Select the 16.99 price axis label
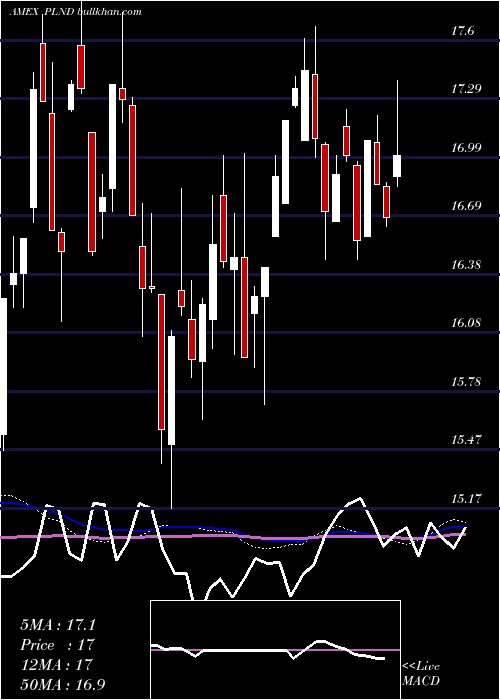This screenshot has height=700, width=500. (x=466, y=147)
